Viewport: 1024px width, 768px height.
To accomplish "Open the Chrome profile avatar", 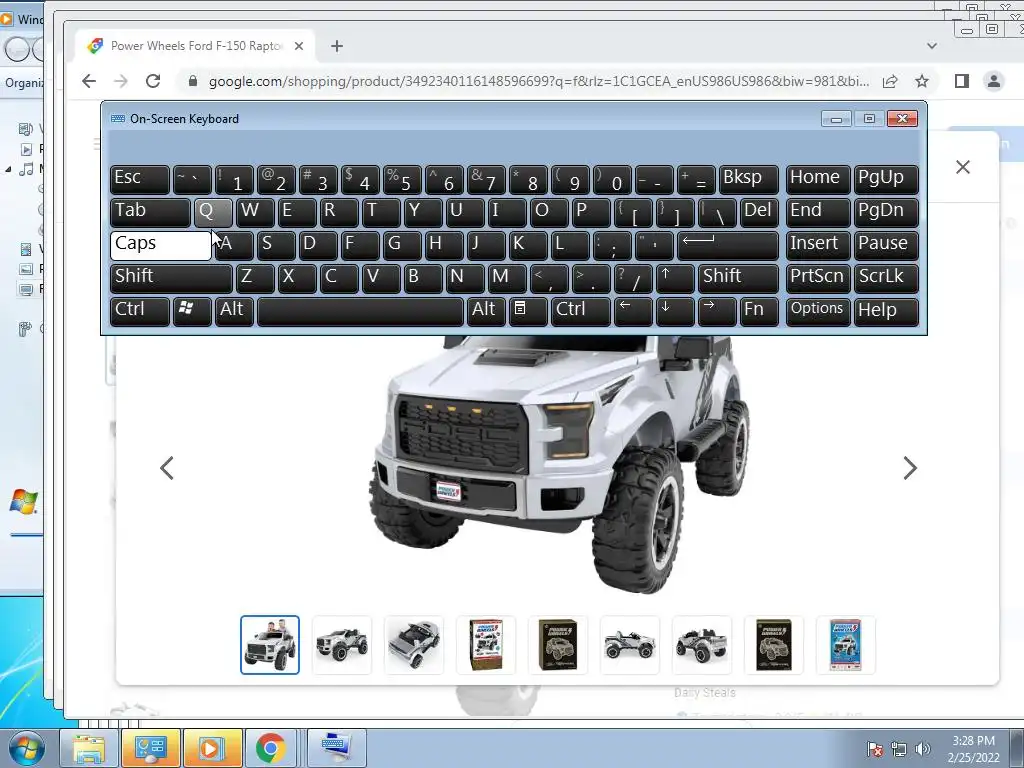I will point(993,81).
